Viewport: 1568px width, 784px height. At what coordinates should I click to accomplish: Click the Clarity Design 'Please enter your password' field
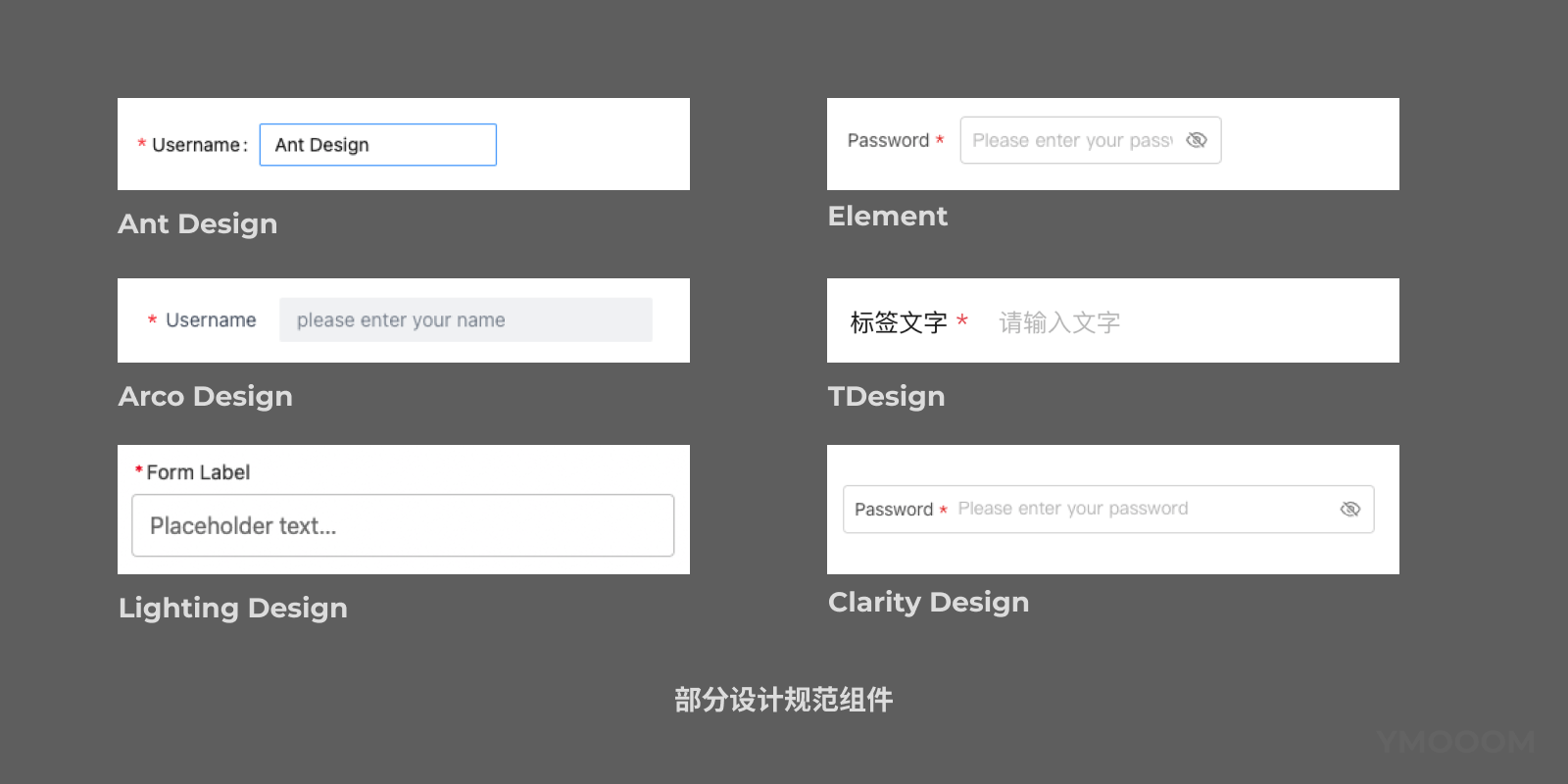pyautogui.click(x=1107, y=509)
